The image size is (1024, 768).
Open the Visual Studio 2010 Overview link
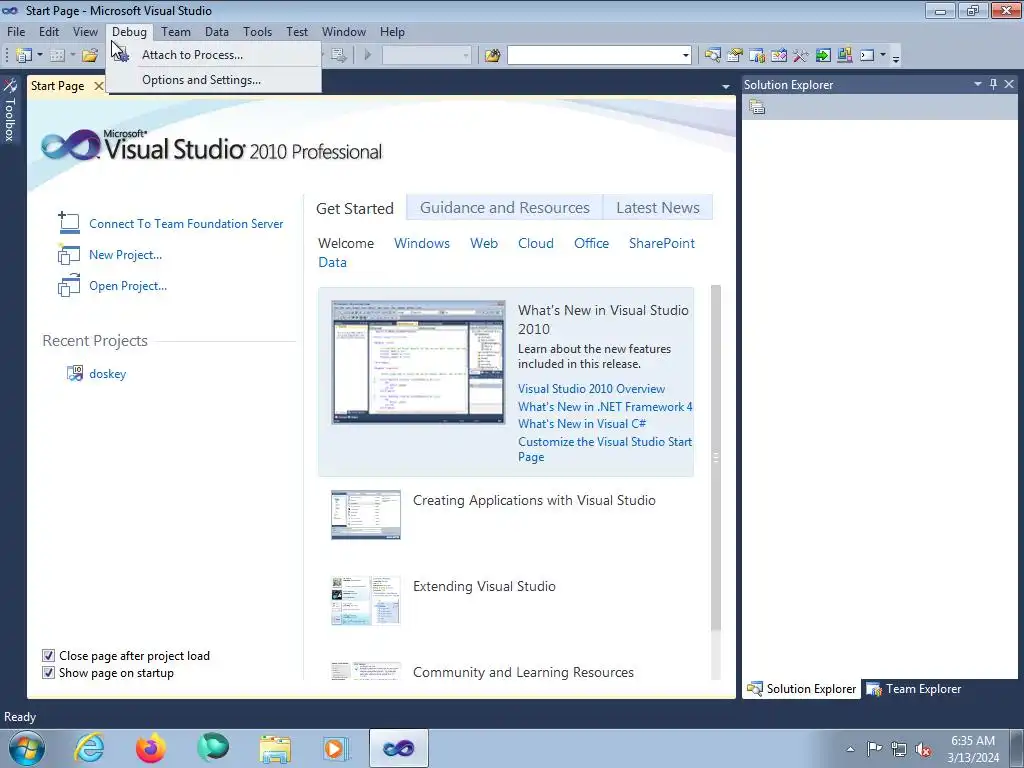click(592, 389)
